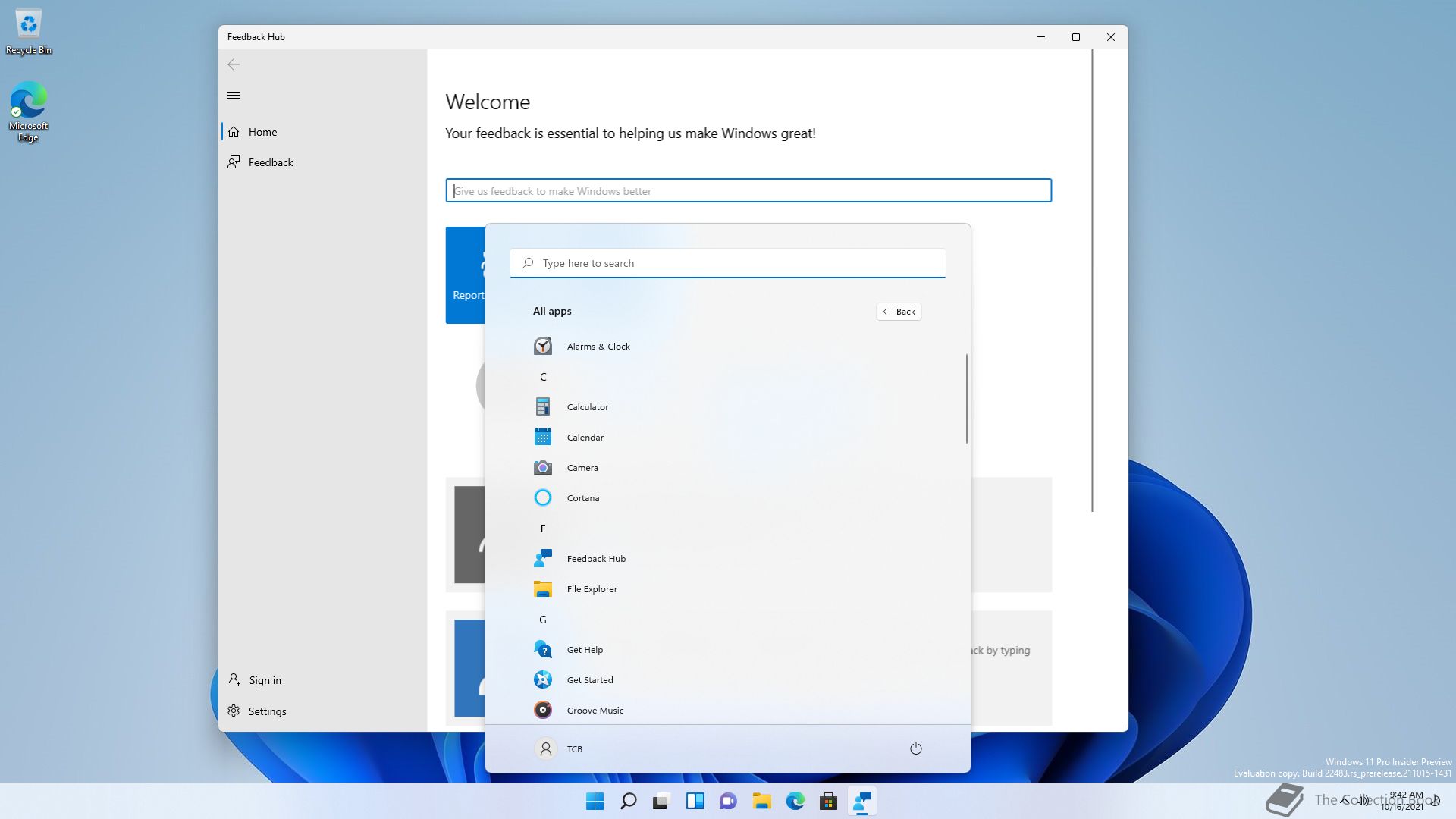Open Feedback Hub Settings
The image size is (1456, 819).
click(x=324, y=711)
